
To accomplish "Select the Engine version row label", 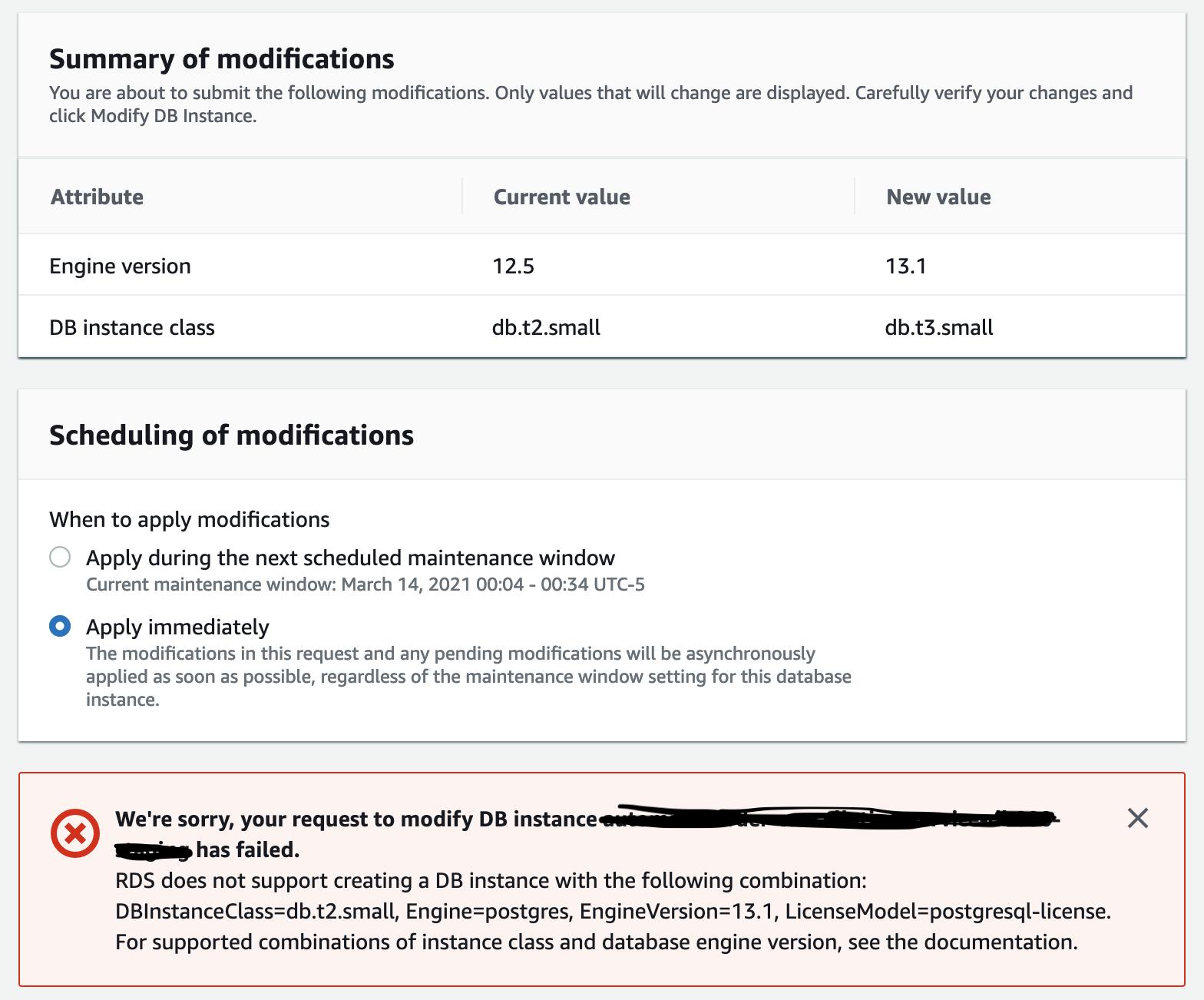I will (120, 266).
